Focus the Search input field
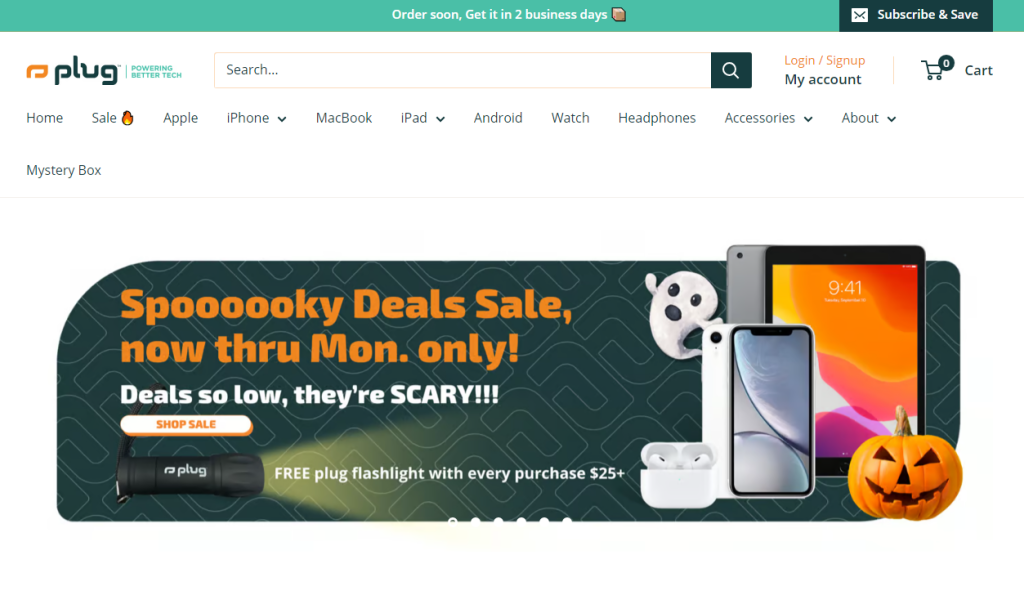This screenshot has height=604, width=1024. (462, 70)
